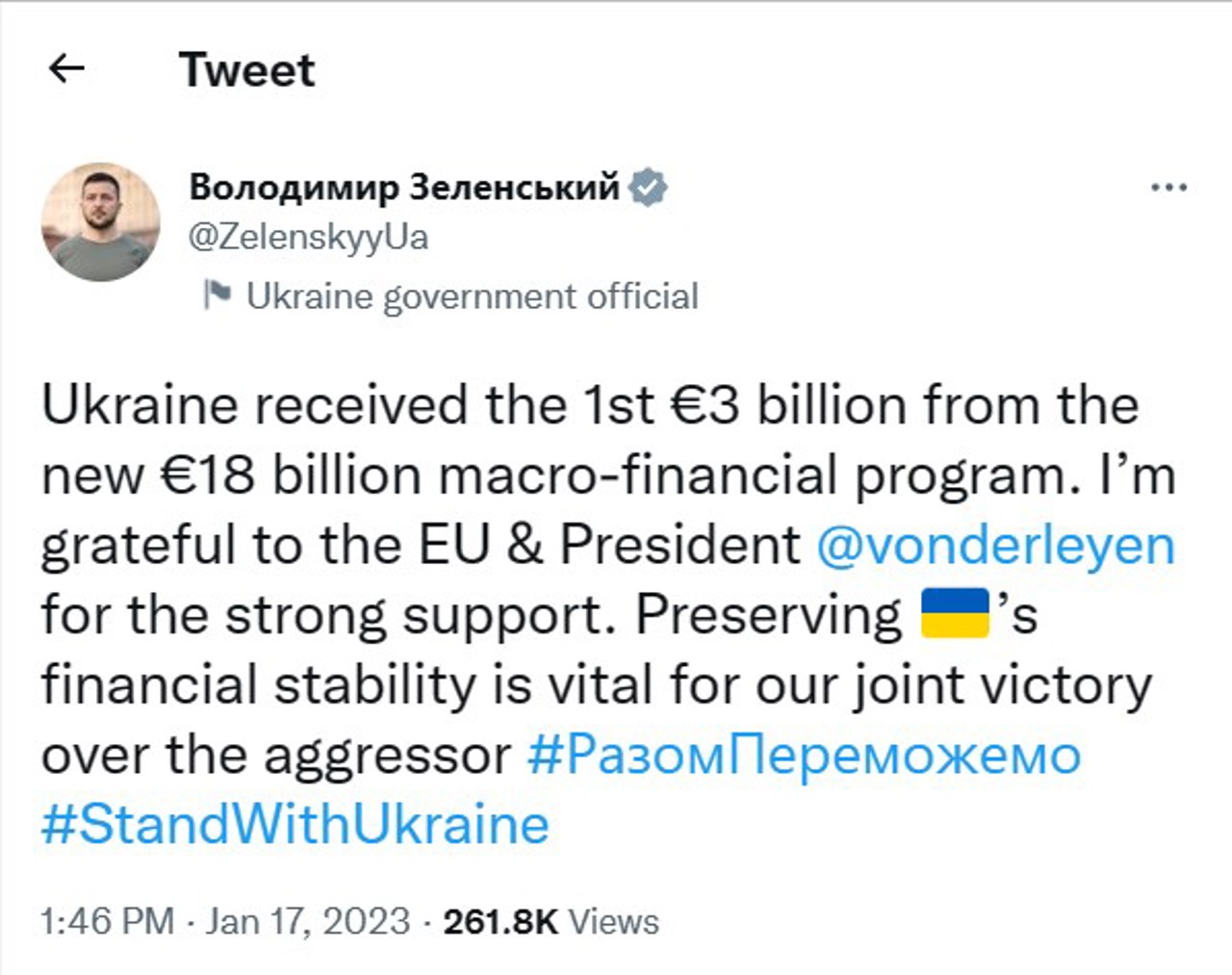This screenshot has height=975, width=1232.
Task: Click Zelenskyy's profile avatar
Action: (x=101, y=222)
